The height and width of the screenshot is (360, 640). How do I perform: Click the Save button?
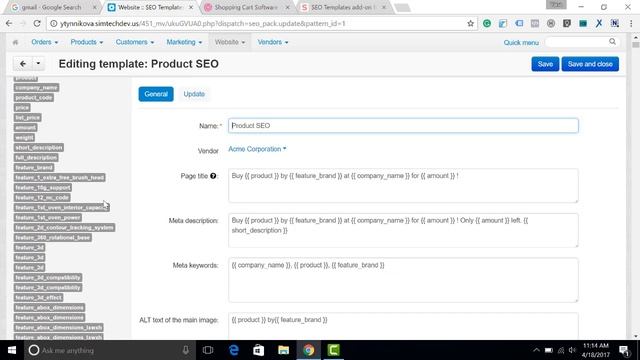point(545,64)
